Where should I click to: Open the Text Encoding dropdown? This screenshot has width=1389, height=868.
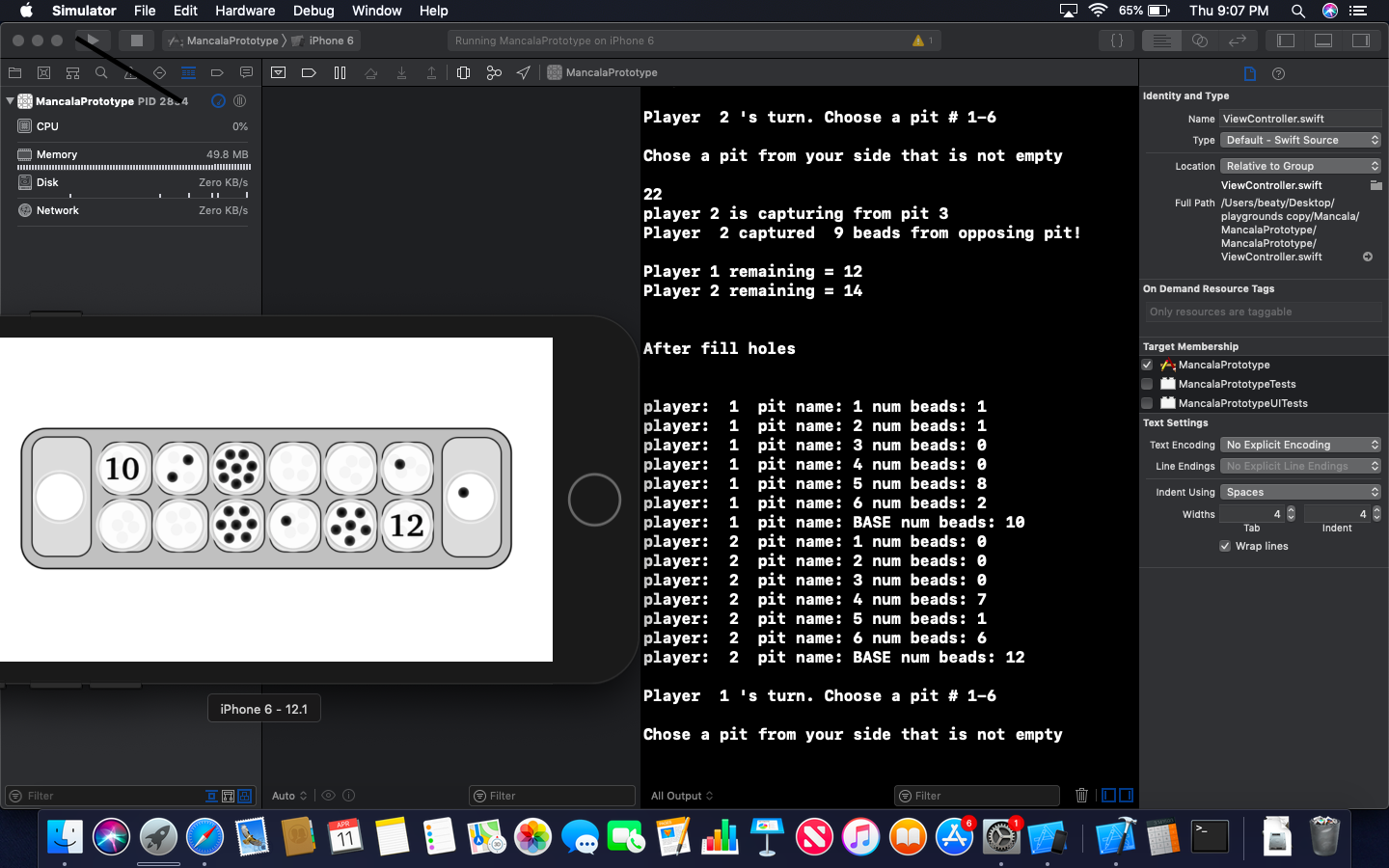point(1301,445)
